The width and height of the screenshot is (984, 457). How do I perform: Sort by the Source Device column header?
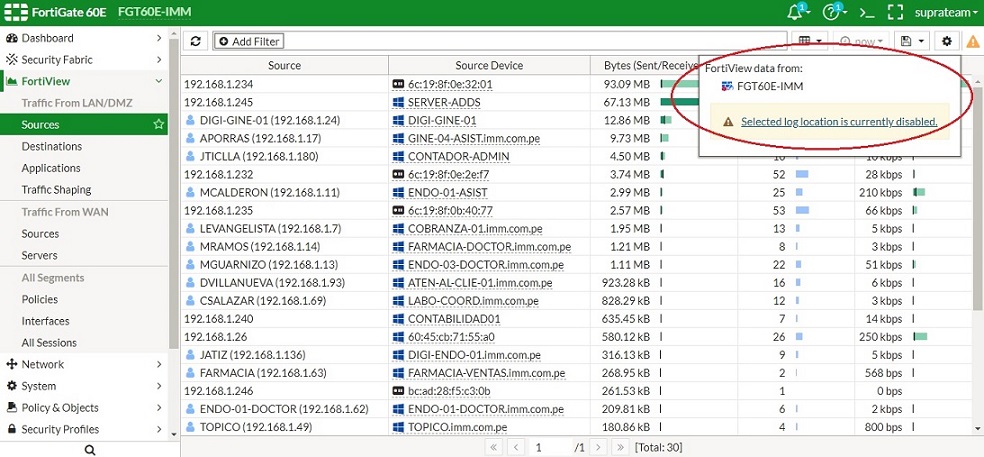489,65
